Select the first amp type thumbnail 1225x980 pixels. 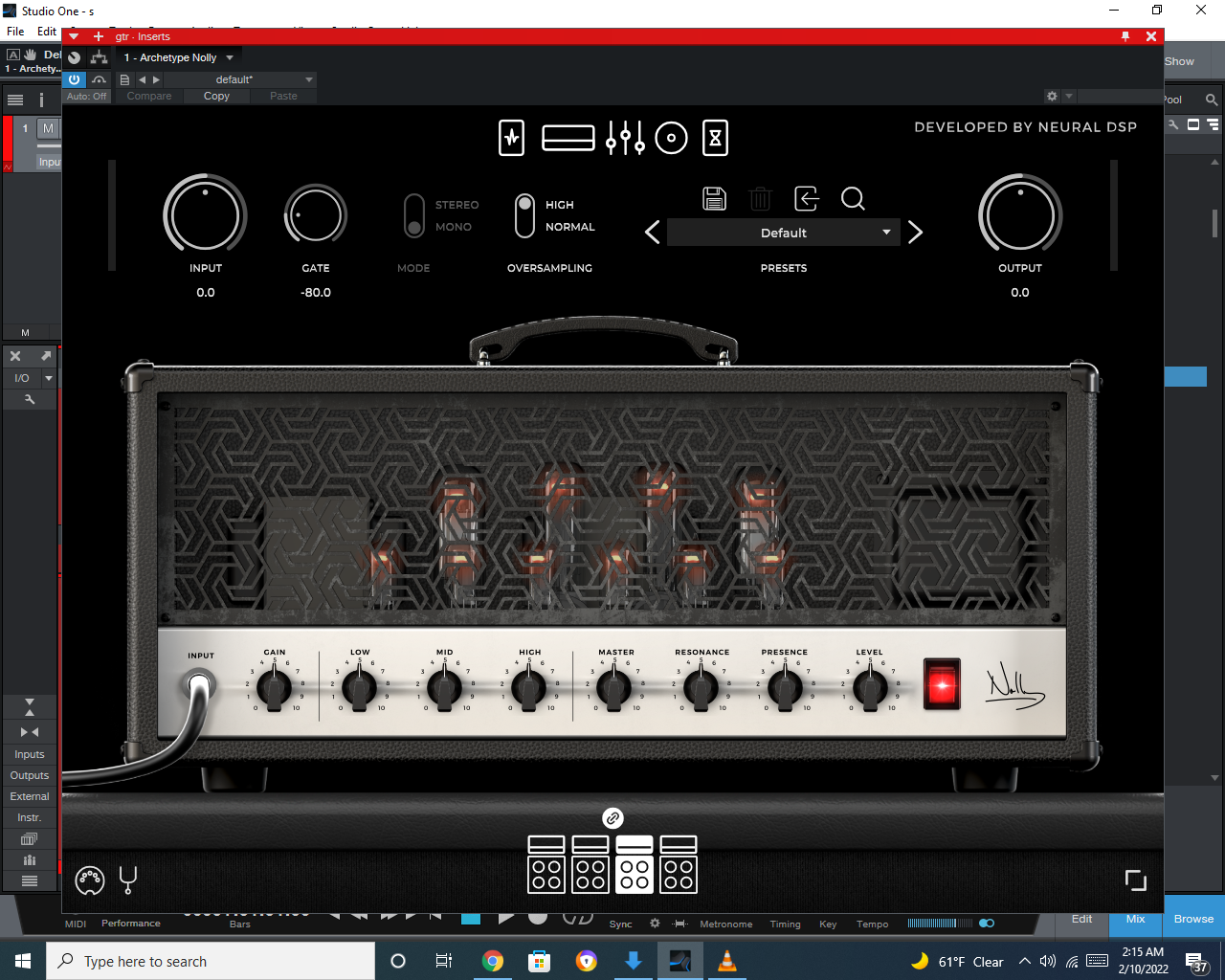[x=546, y=864]
